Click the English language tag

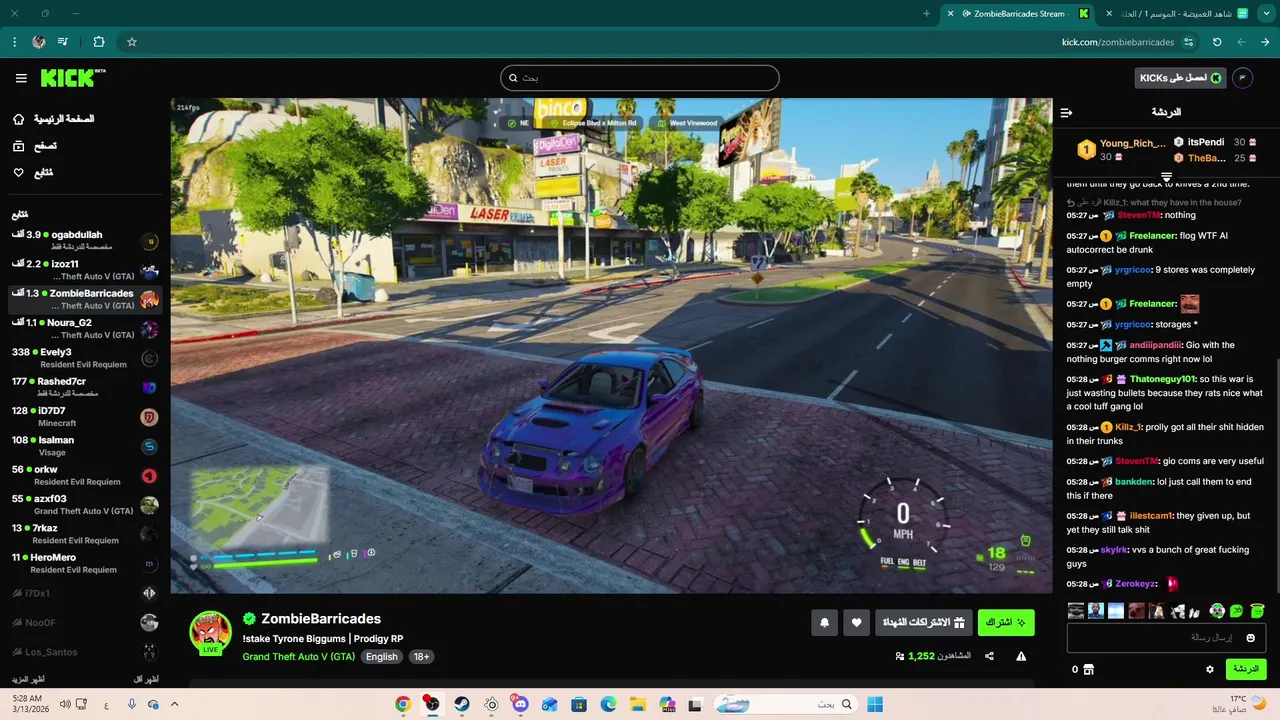point(381,657)
